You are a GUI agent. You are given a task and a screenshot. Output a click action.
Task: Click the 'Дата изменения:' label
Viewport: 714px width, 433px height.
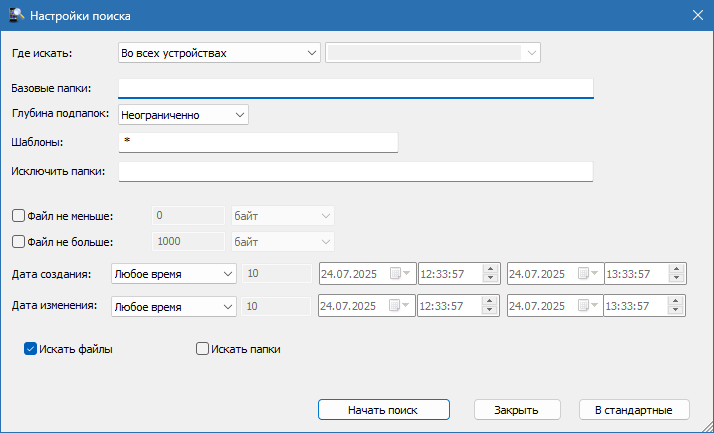coord(55,306)
